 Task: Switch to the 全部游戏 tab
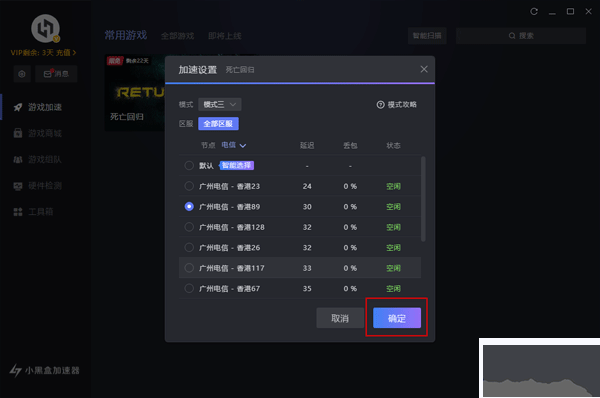pyautogui.click(x=178, y=36)
